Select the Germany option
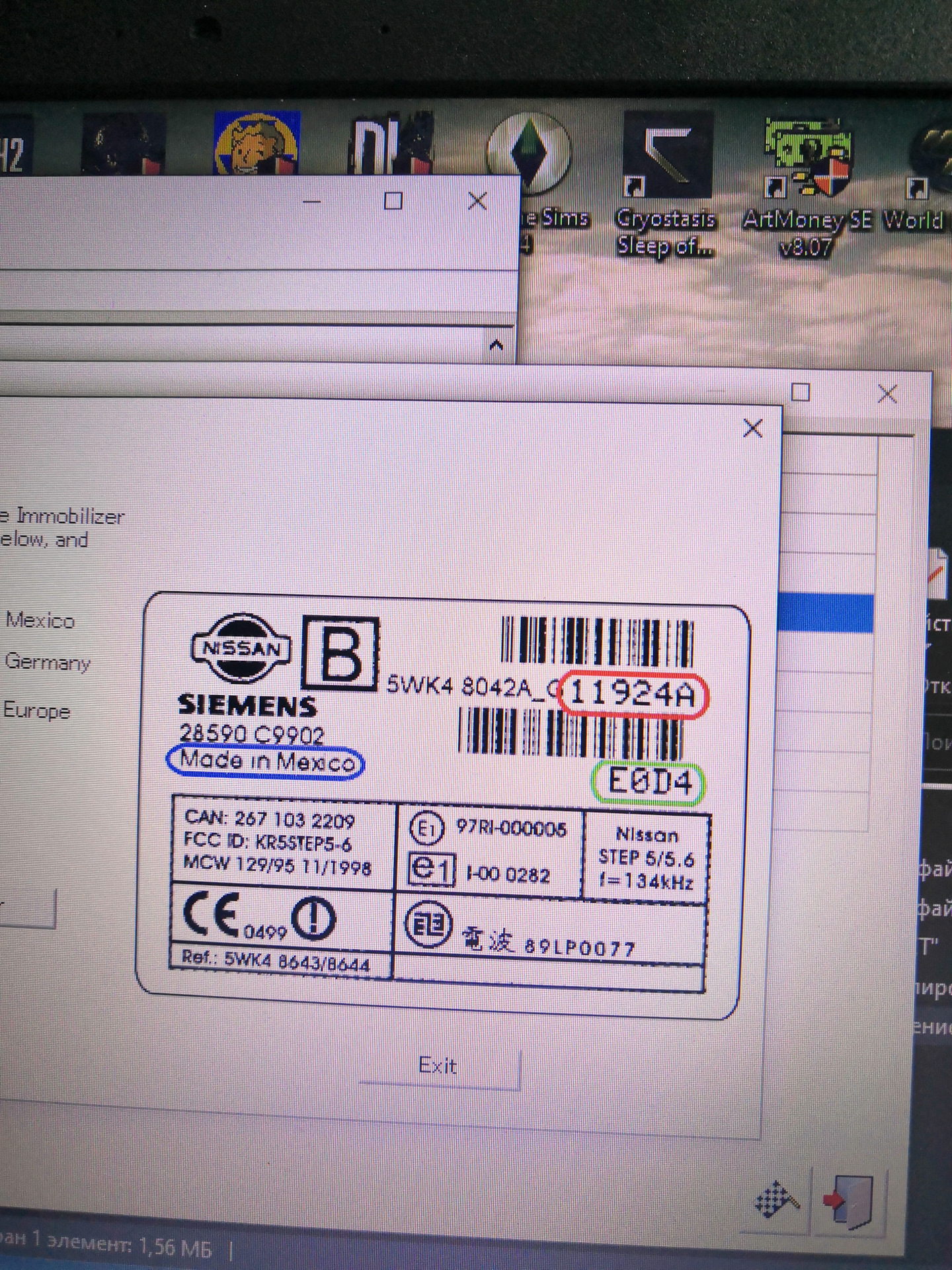This screenshot has width=952, height=1270. click(x=46, y=662)
